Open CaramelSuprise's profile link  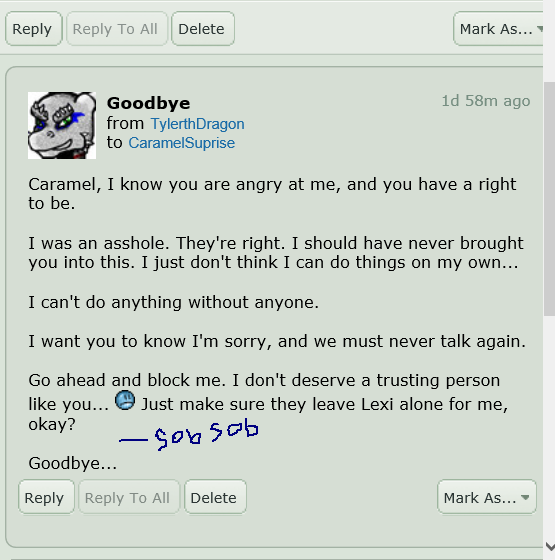[x=181, y=143]
